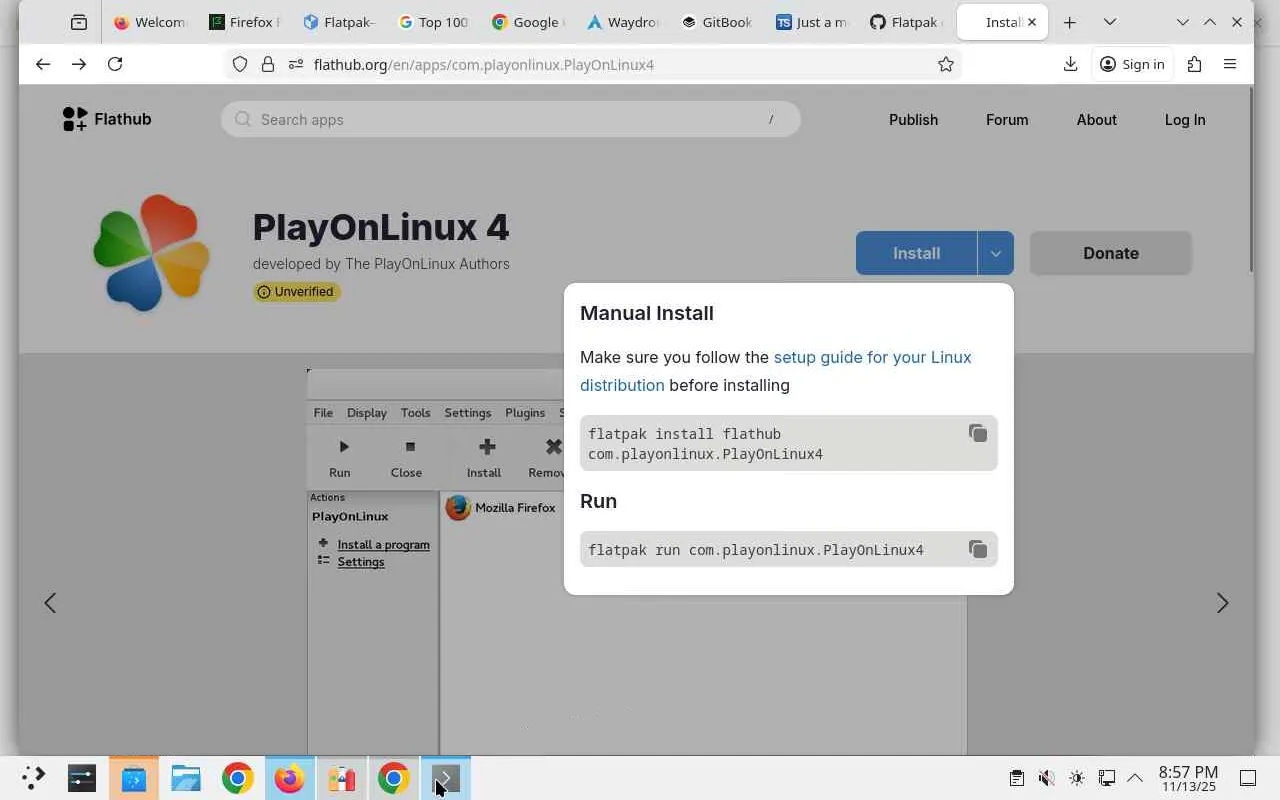Viewport: 1280px width, 800px height.
Task: Switch to the GitHub Flatpak tab
Action: pyautogui.click(x=906, y=22)
